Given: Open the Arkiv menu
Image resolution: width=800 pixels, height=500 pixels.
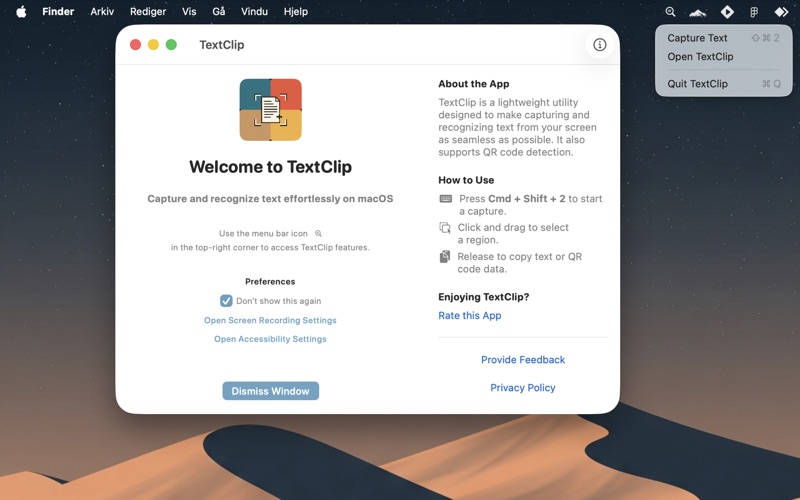Looking at the screenshot, I should 102,11.
